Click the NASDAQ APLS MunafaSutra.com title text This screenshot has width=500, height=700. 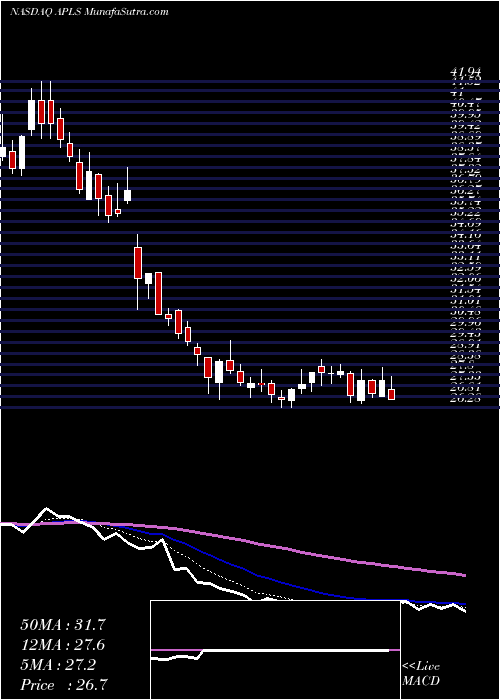(x=89, y=12)
